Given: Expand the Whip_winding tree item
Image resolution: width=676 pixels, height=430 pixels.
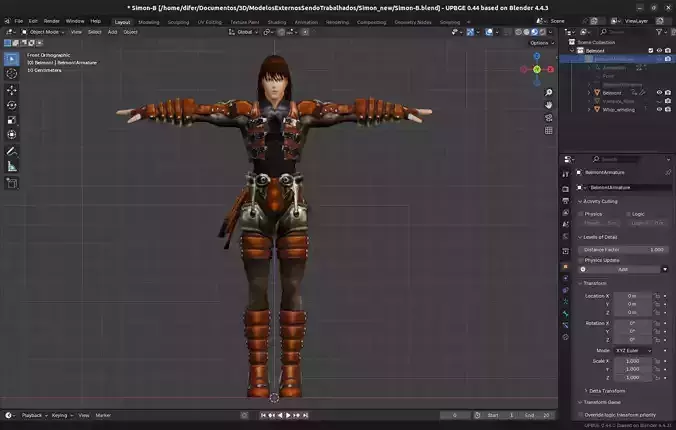Looking at the screenshot, I should (589, 110).
